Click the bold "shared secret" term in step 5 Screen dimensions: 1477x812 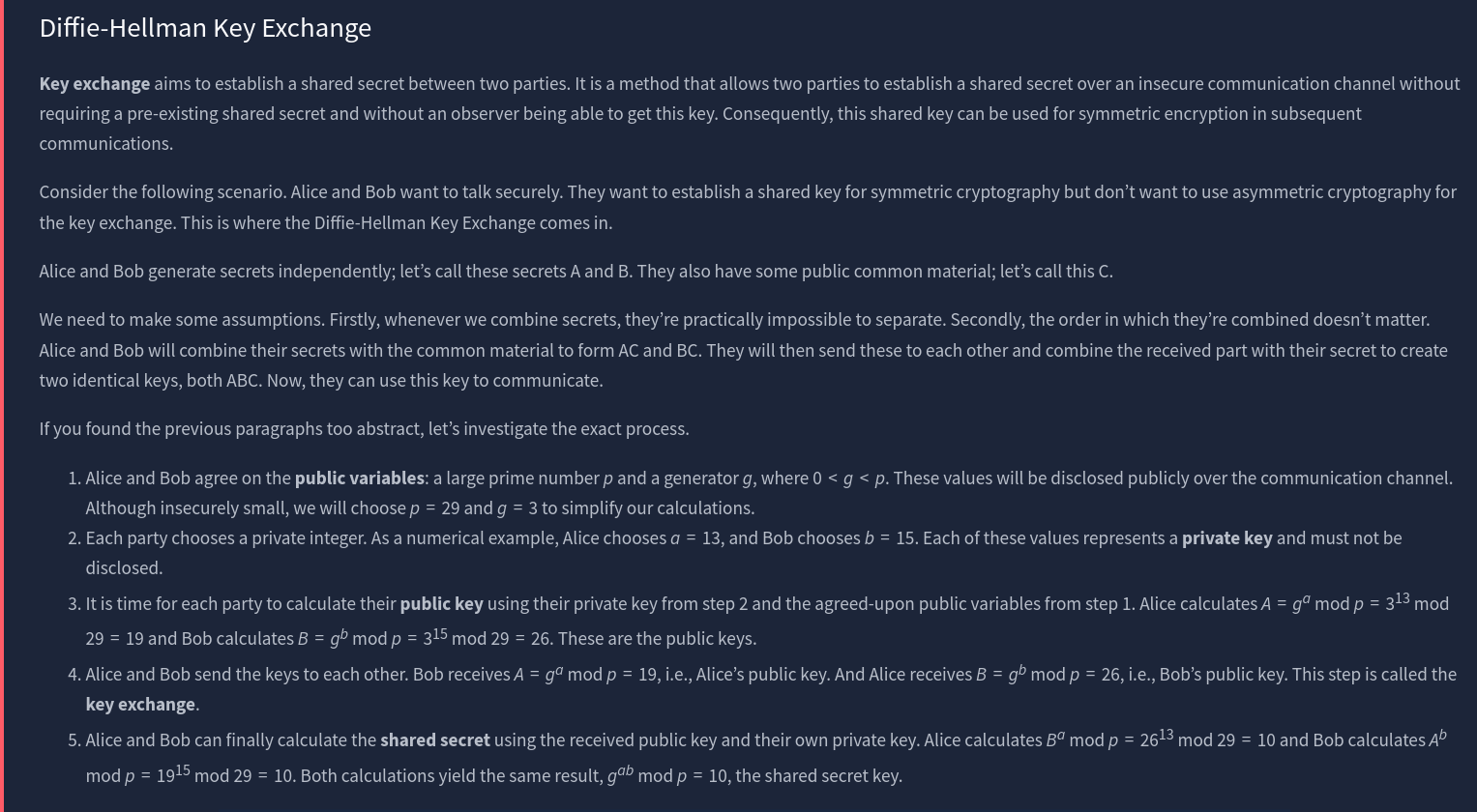434,740
